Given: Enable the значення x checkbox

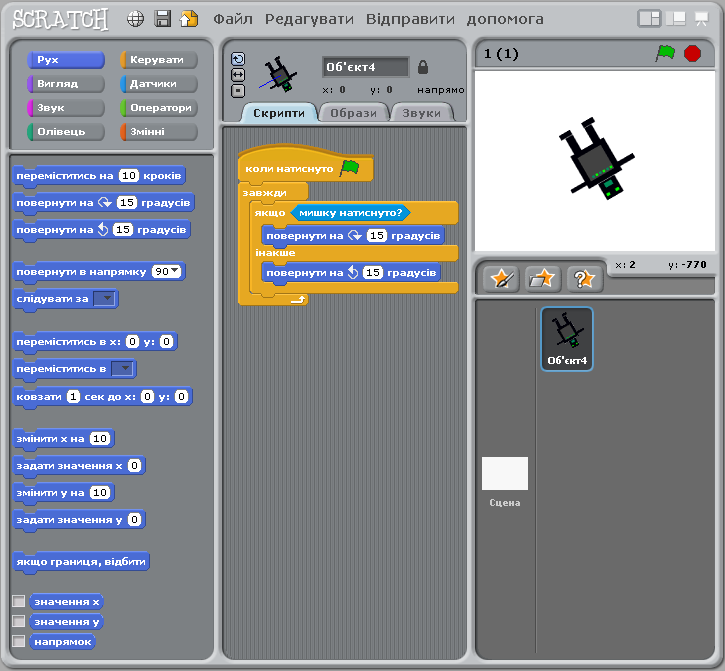Looking at the screenshot, I should click(x=18, y=601).
